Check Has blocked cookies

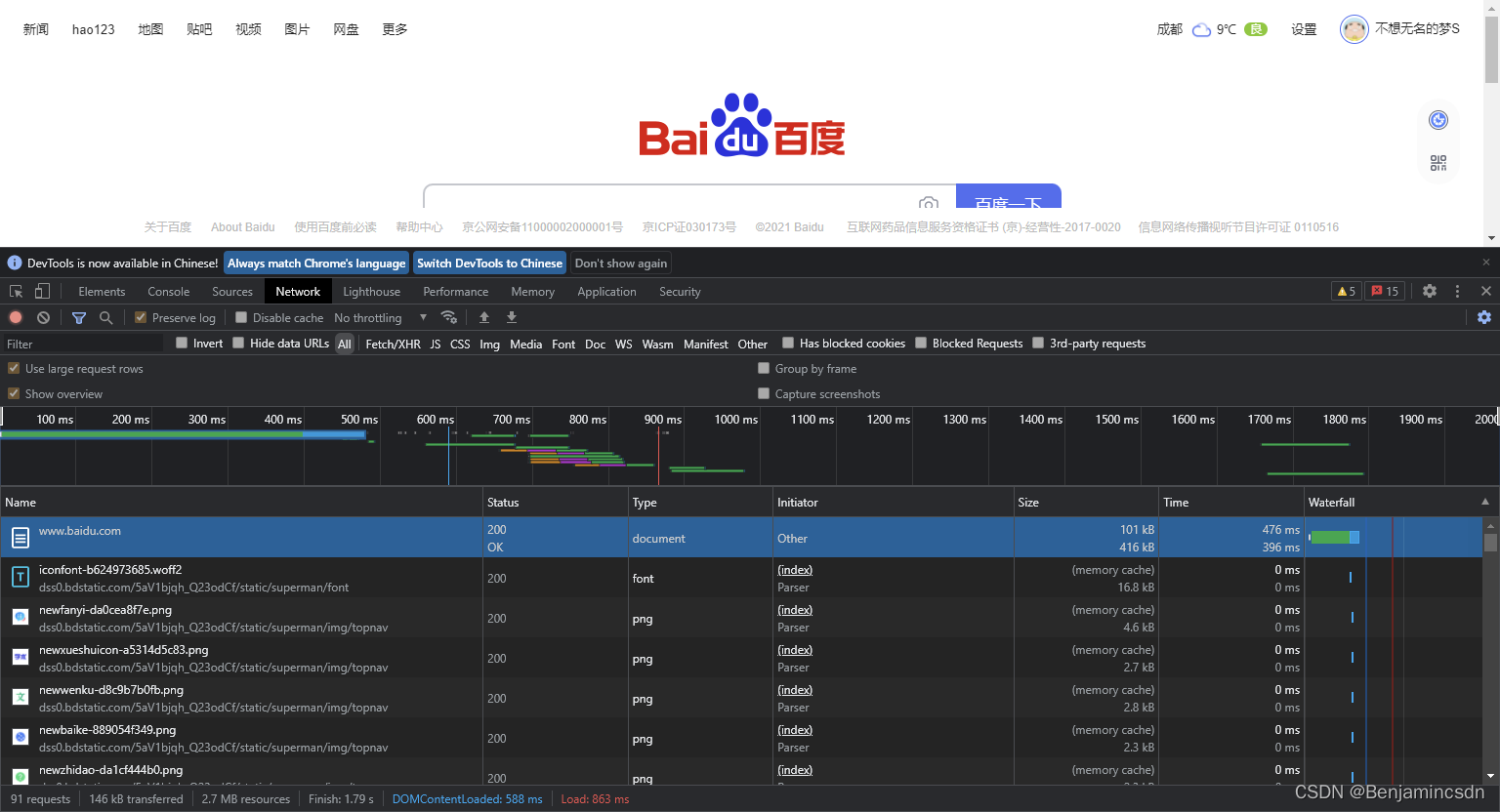click(788, 343)
